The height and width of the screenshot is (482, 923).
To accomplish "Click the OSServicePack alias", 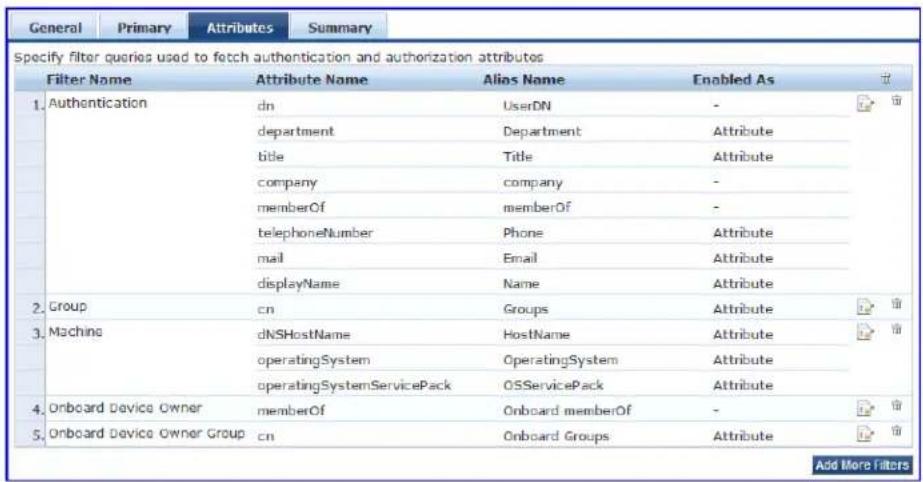I will 553,385.
